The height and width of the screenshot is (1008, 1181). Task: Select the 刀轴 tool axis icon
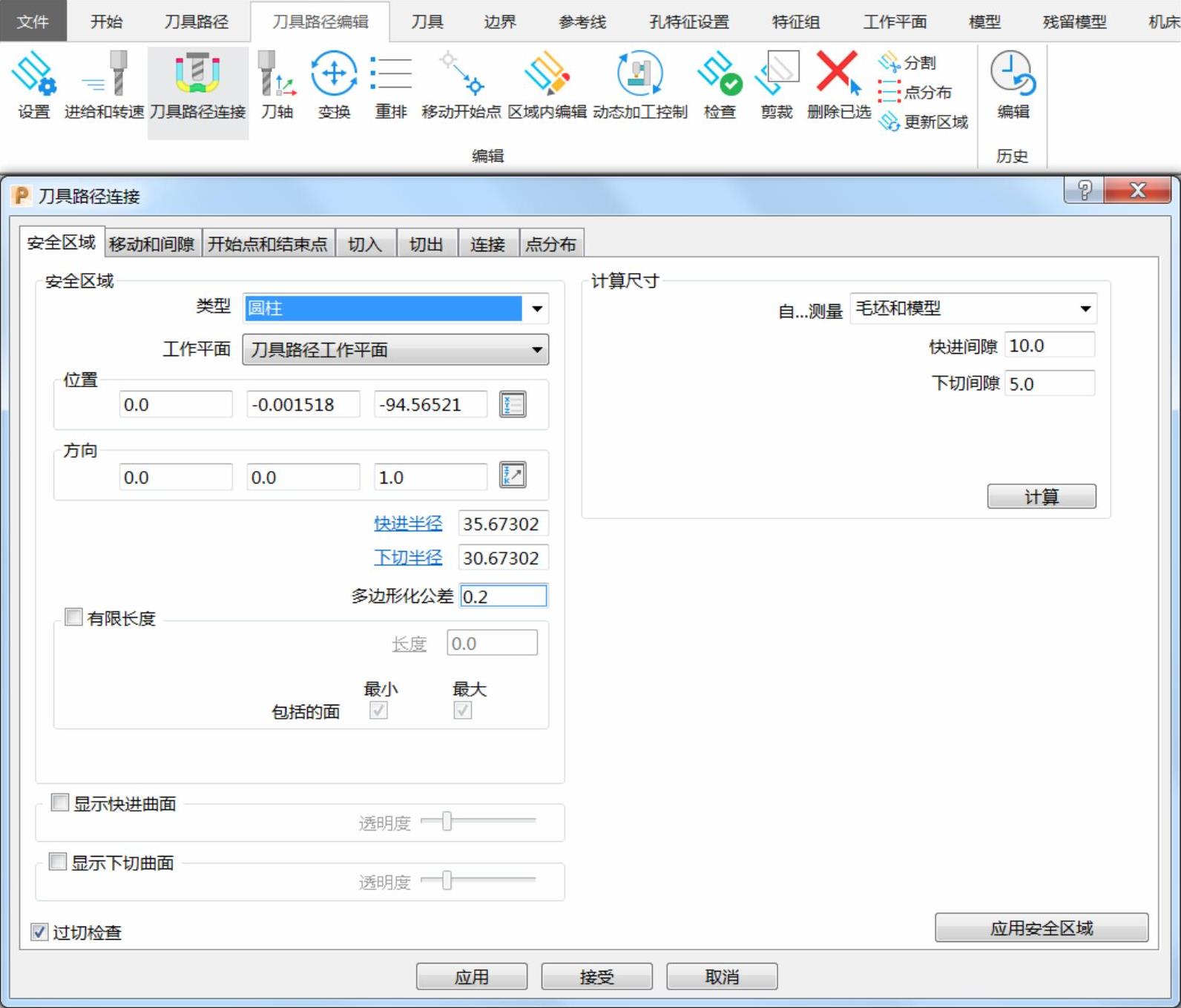[277, 85]
